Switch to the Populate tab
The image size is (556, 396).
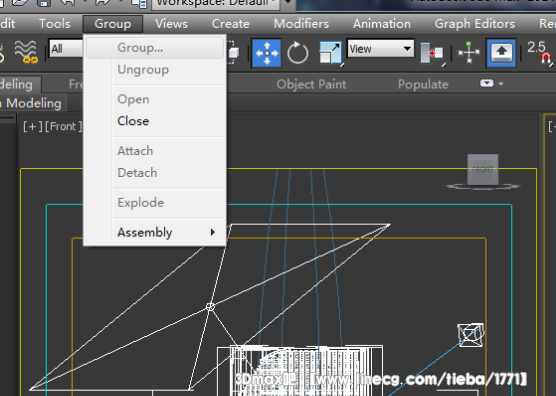[423, 84]
